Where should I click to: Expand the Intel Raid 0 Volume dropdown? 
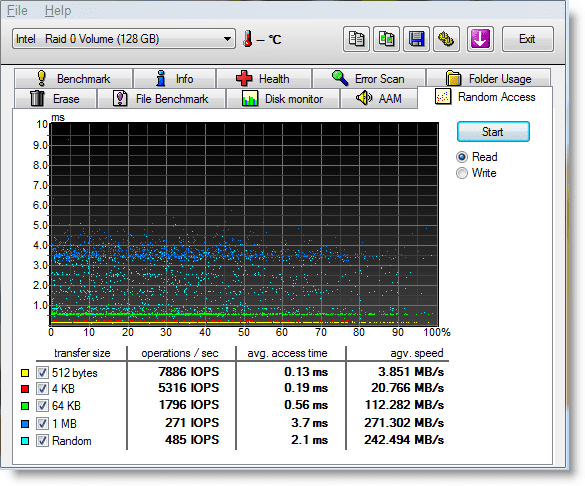(124, 39)
